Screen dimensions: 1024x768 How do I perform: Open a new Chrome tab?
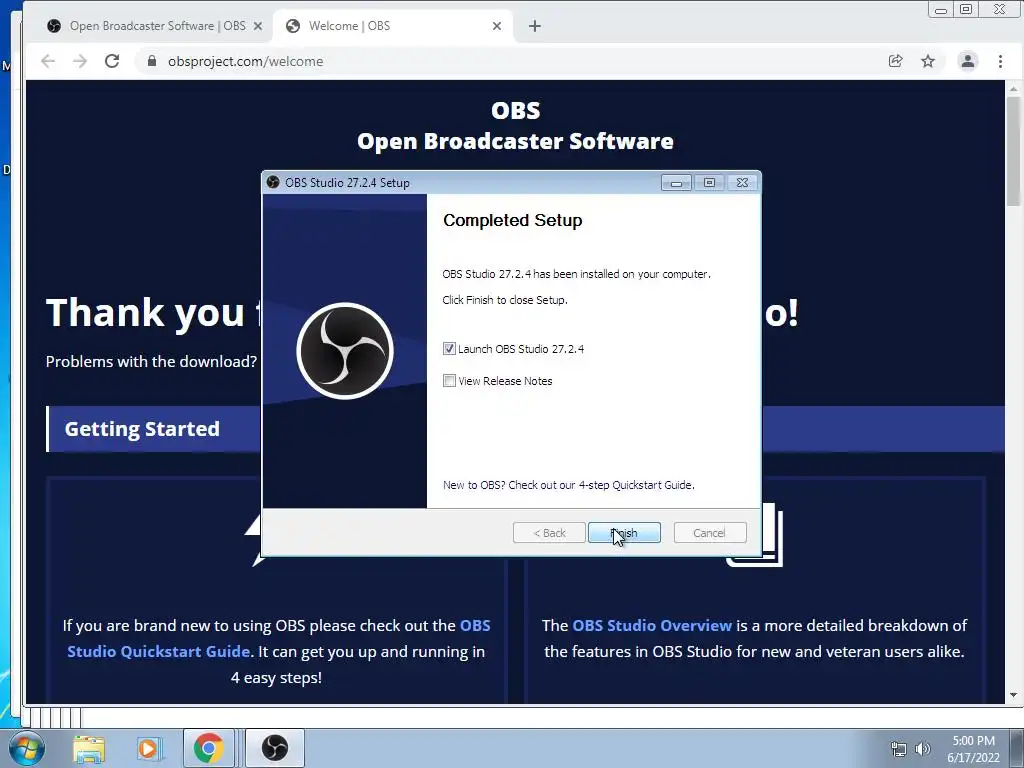coord(535,26)
